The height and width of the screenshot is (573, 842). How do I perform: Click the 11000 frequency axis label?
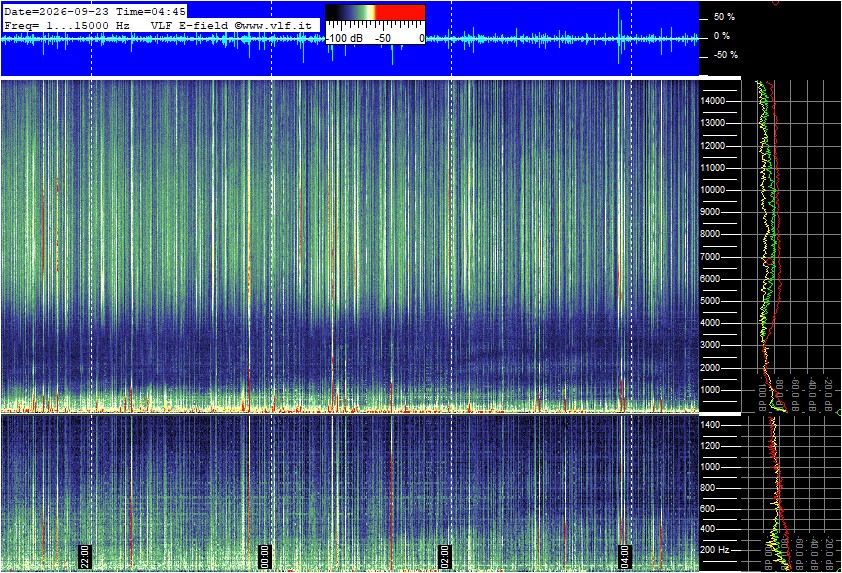click(x=713, y=168)
